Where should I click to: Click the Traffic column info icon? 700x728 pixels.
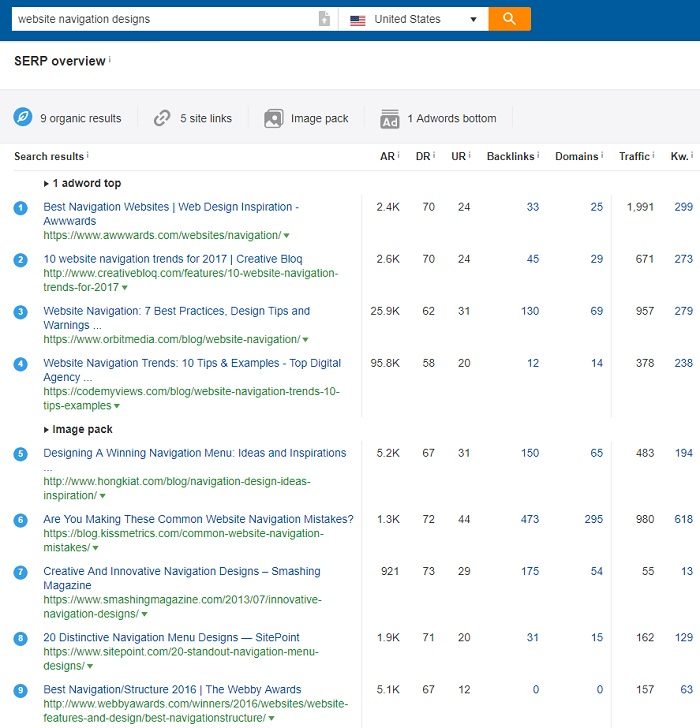[x=653, y=155]
